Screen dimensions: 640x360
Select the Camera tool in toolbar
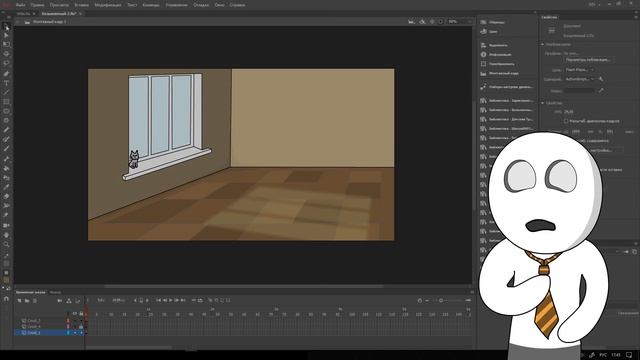[6, 225]
